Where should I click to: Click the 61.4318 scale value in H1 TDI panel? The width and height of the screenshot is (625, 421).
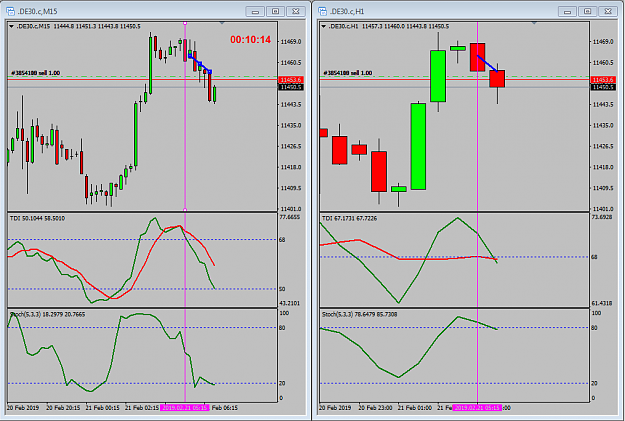pos(602,303)
